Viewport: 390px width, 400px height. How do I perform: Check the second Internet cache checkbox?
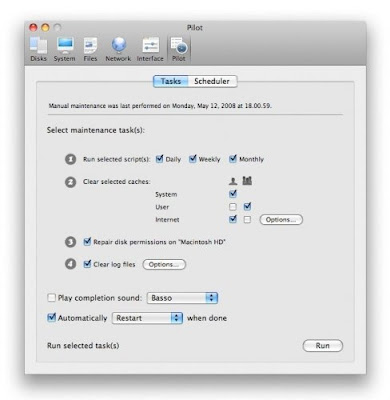pos(247,220)
